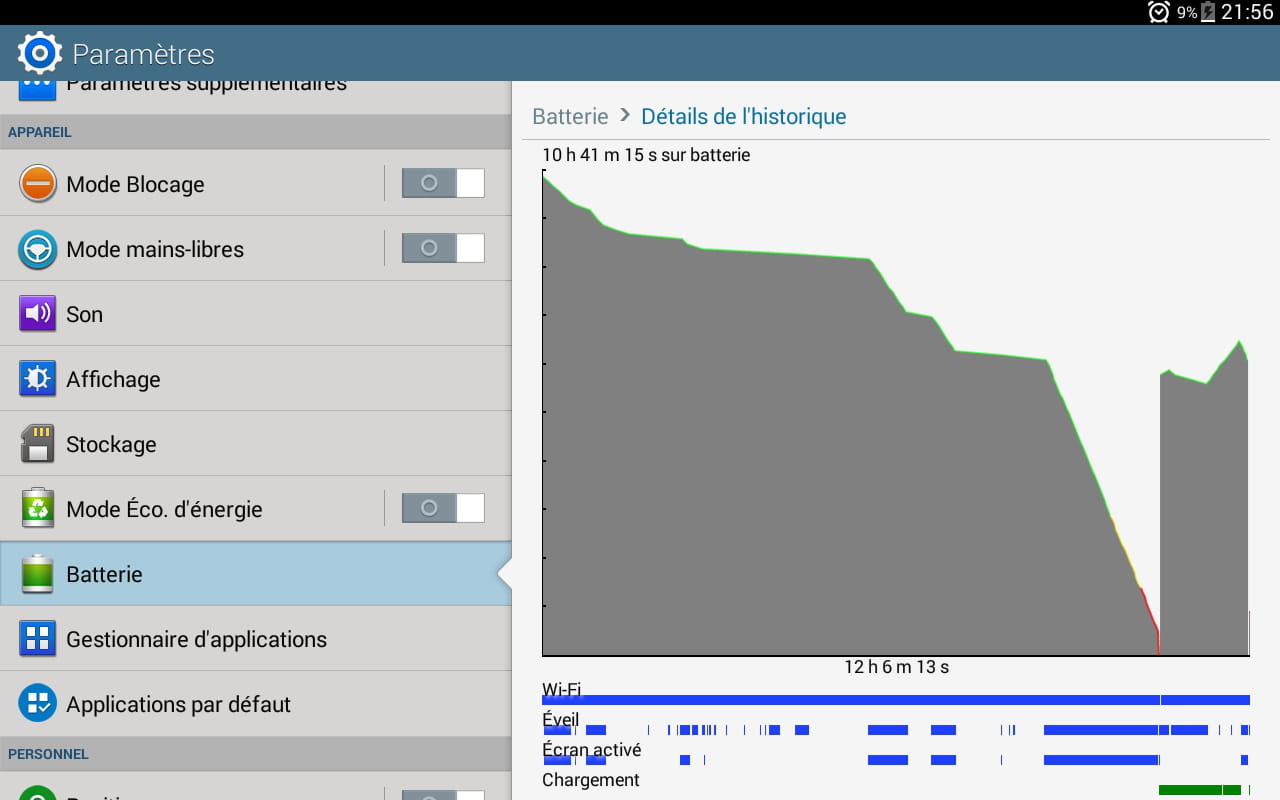Tap the battery history graph
Viewport: 1280px width, 800px height.
pos(896,412)
